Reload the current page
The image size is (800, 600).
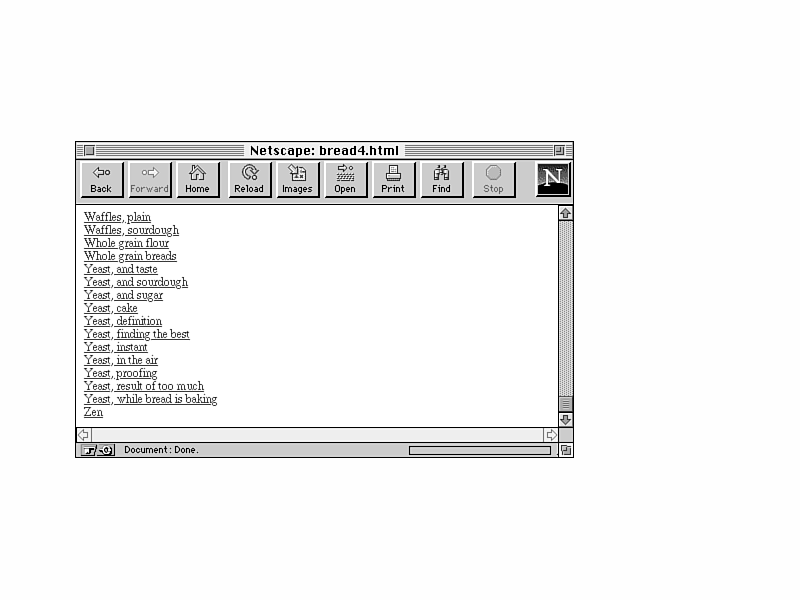pyautogui.click(x=249, y=180)
